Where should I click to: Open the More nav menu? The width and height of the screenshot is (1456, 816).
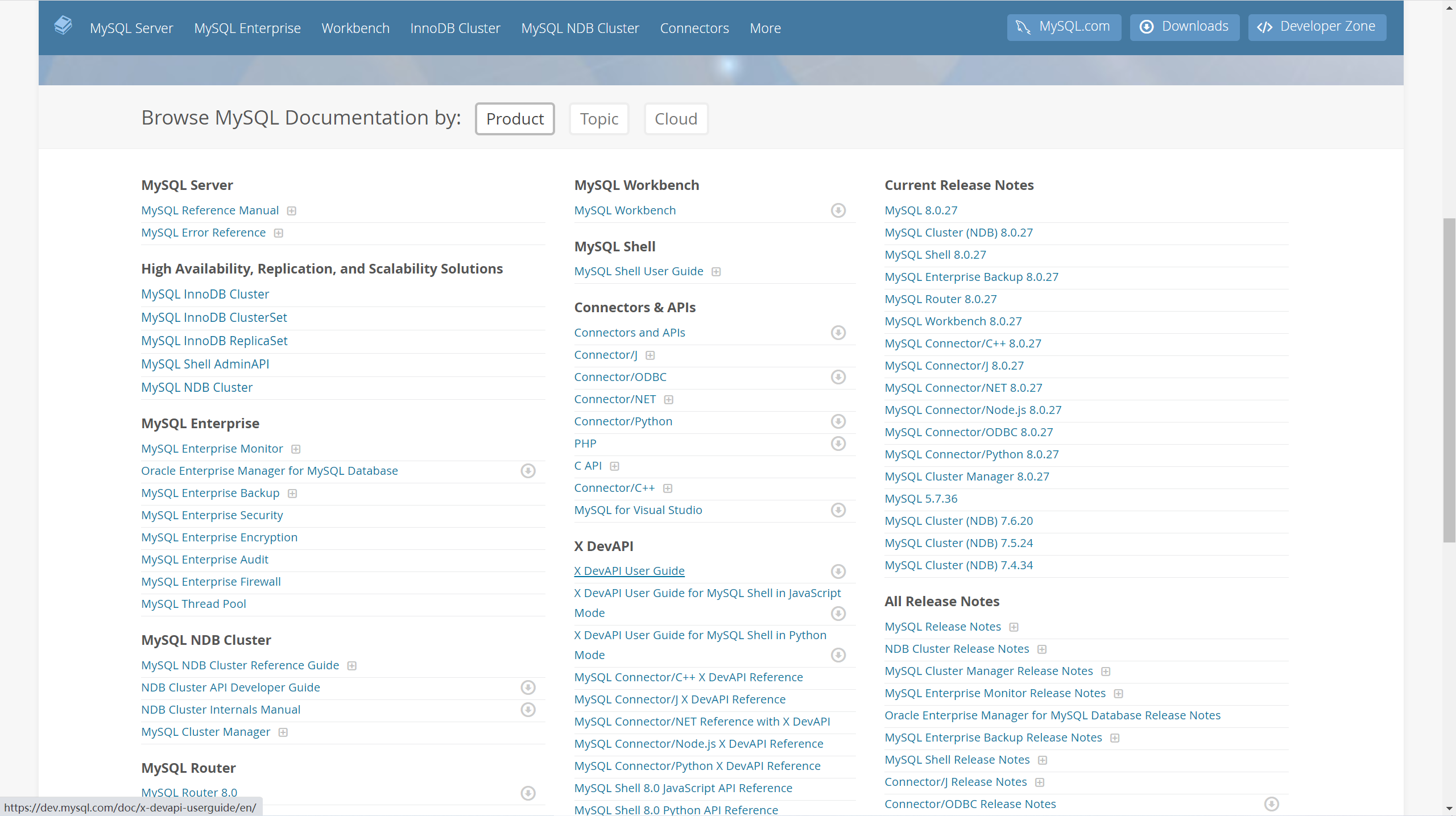(765, 28)
